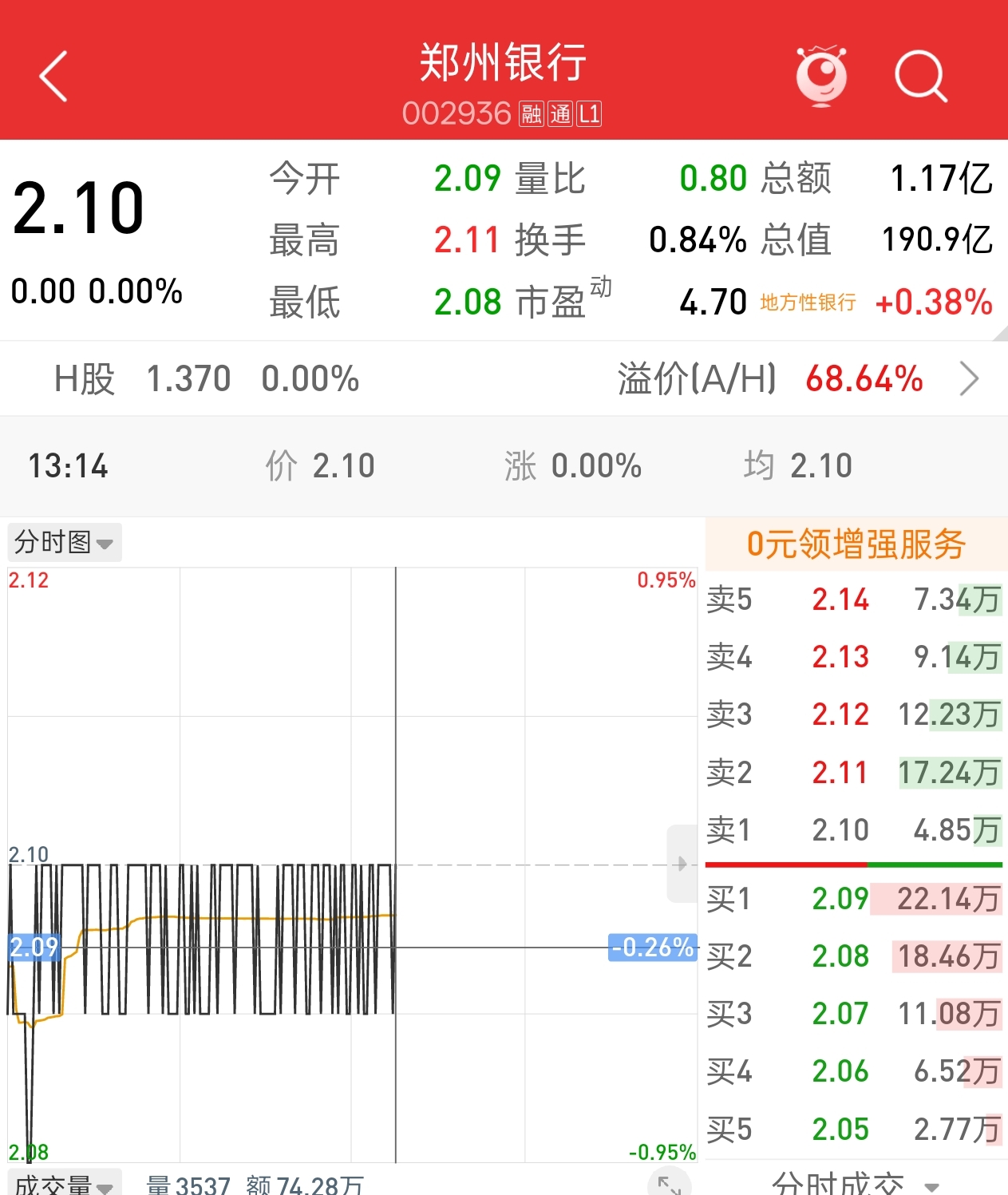Open the 分时成交 dropdown
This screenshot has width=1008, height=1195.
(856, 1183)
